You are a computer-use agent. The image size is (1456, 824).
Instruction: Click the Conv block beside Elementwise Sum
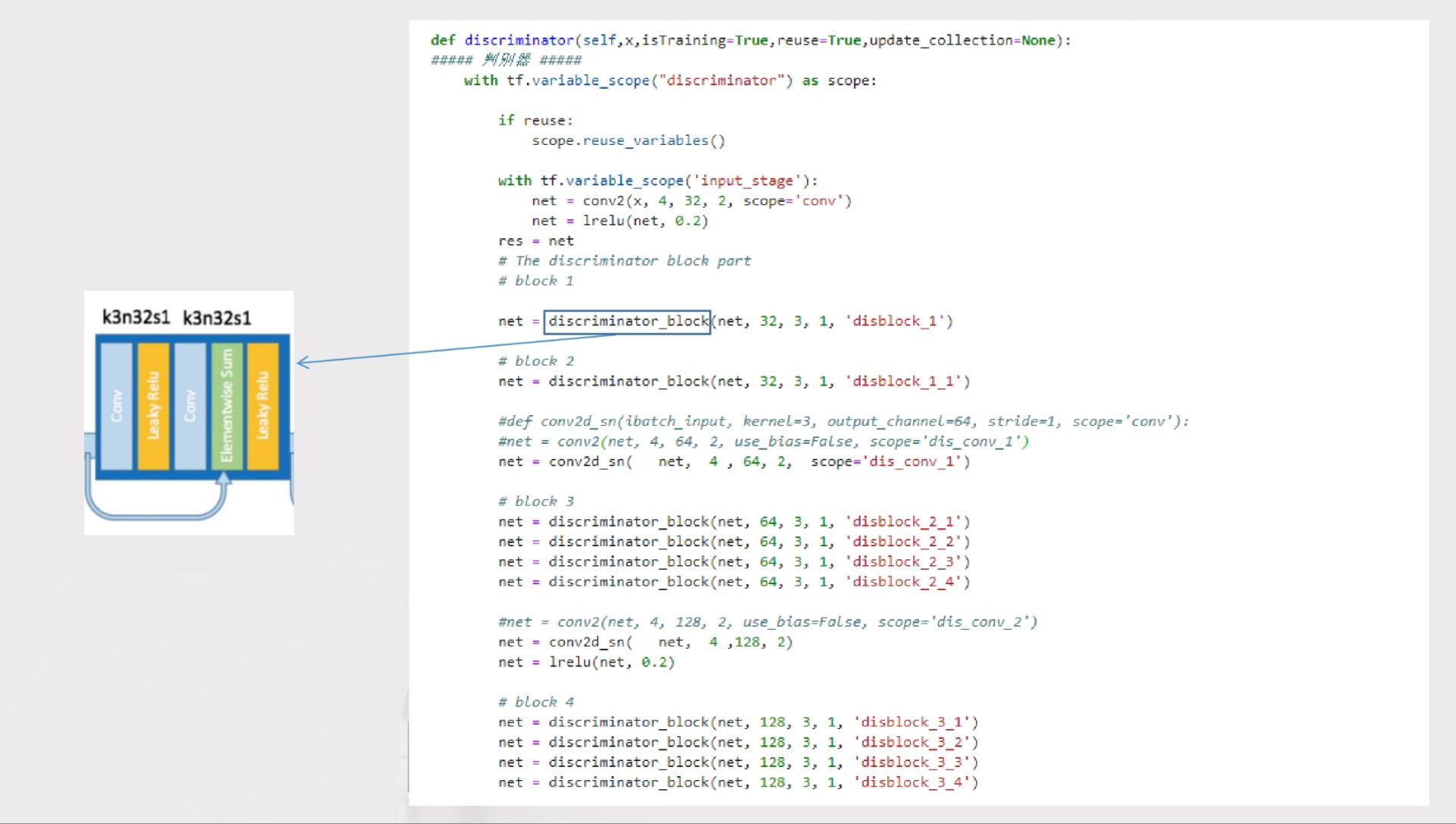(190, 406)
